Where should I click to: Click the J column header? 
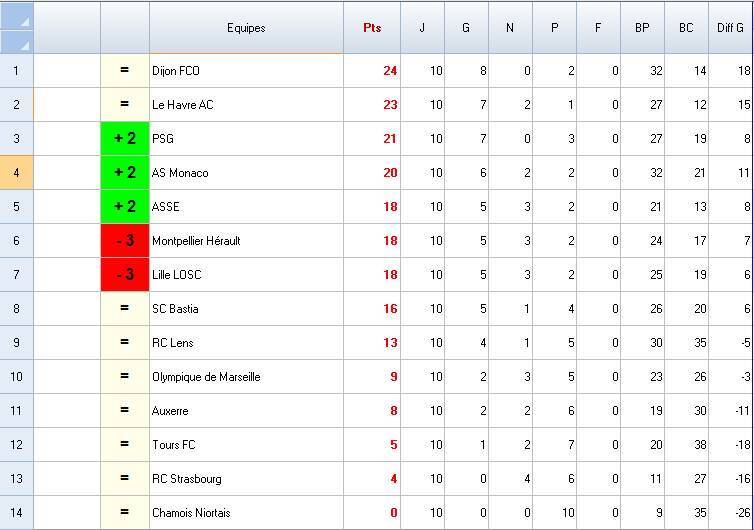pos(422,28)
